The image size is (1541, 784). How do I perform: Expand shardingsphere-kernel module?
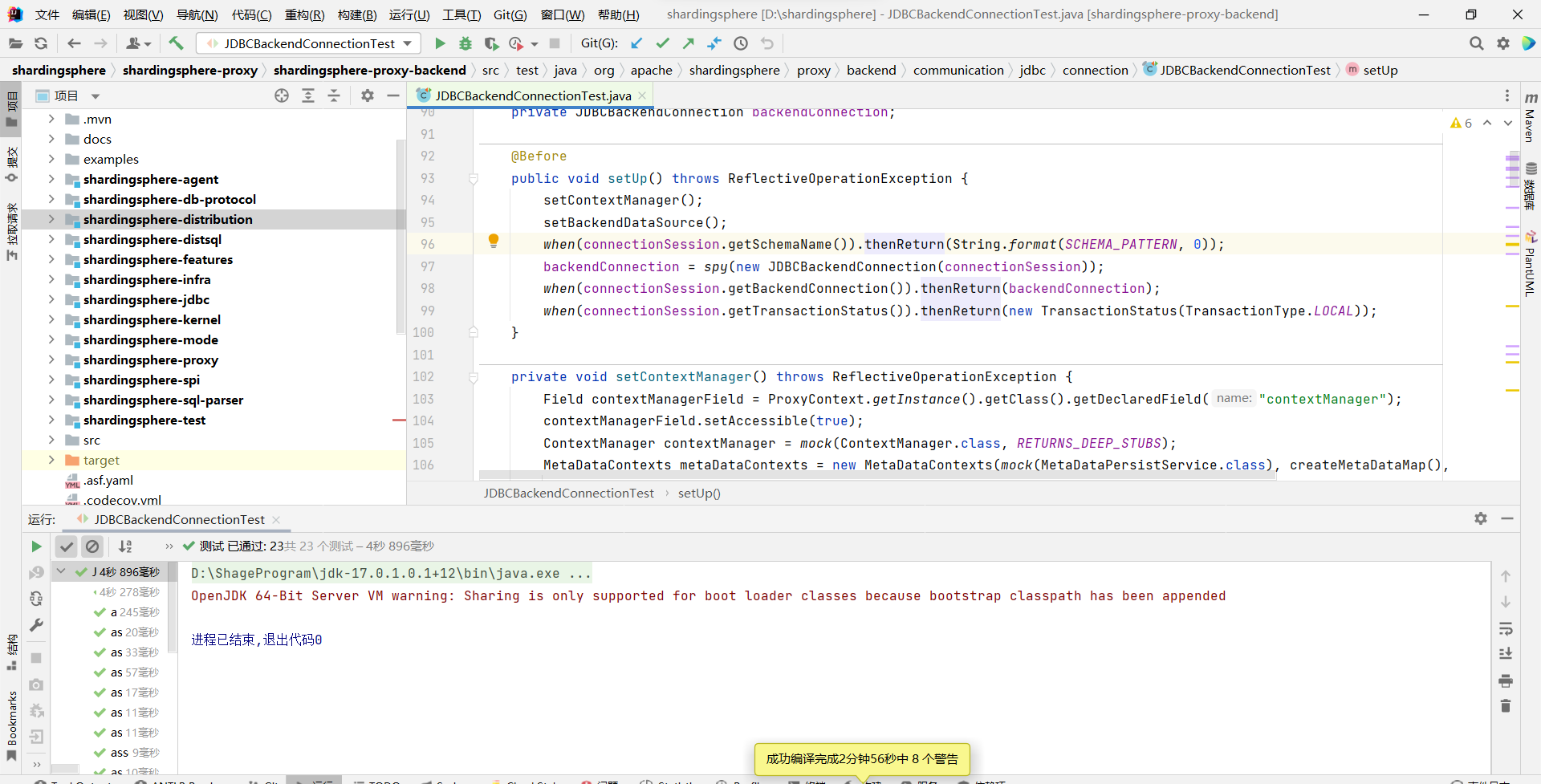pos(51,319)
